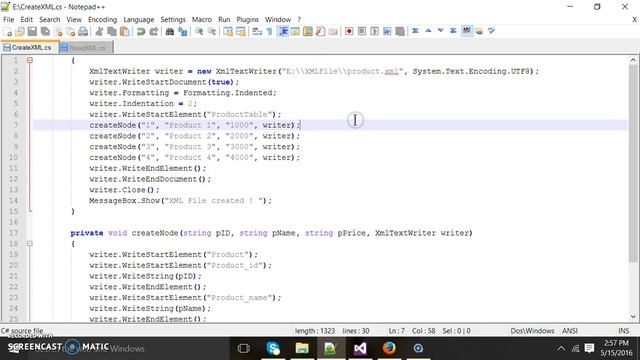
Task: Open Dos\Windows line-ending selector
Action: click(x=532, y=331)
